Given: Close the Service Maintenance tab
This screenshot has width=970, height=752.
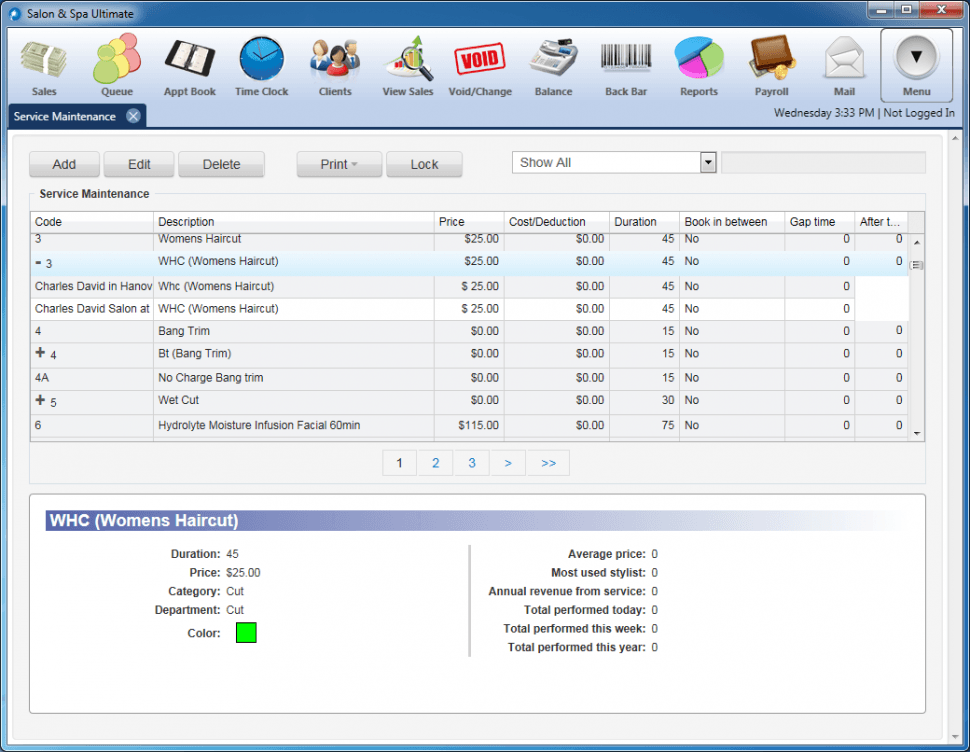Looking at the screenshot, I should click(x=133, y=117).
